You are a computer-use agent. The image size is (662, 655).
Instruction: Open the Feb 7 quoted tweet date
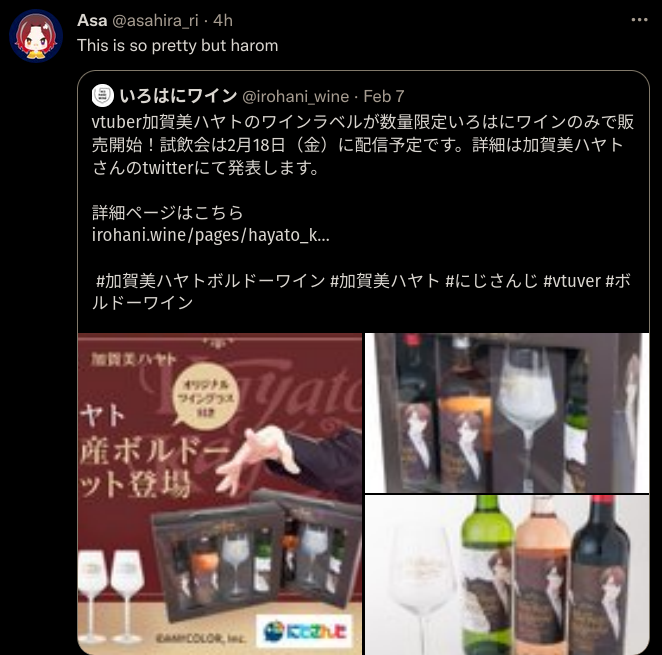pyautogui.click(x=384, y=96)
